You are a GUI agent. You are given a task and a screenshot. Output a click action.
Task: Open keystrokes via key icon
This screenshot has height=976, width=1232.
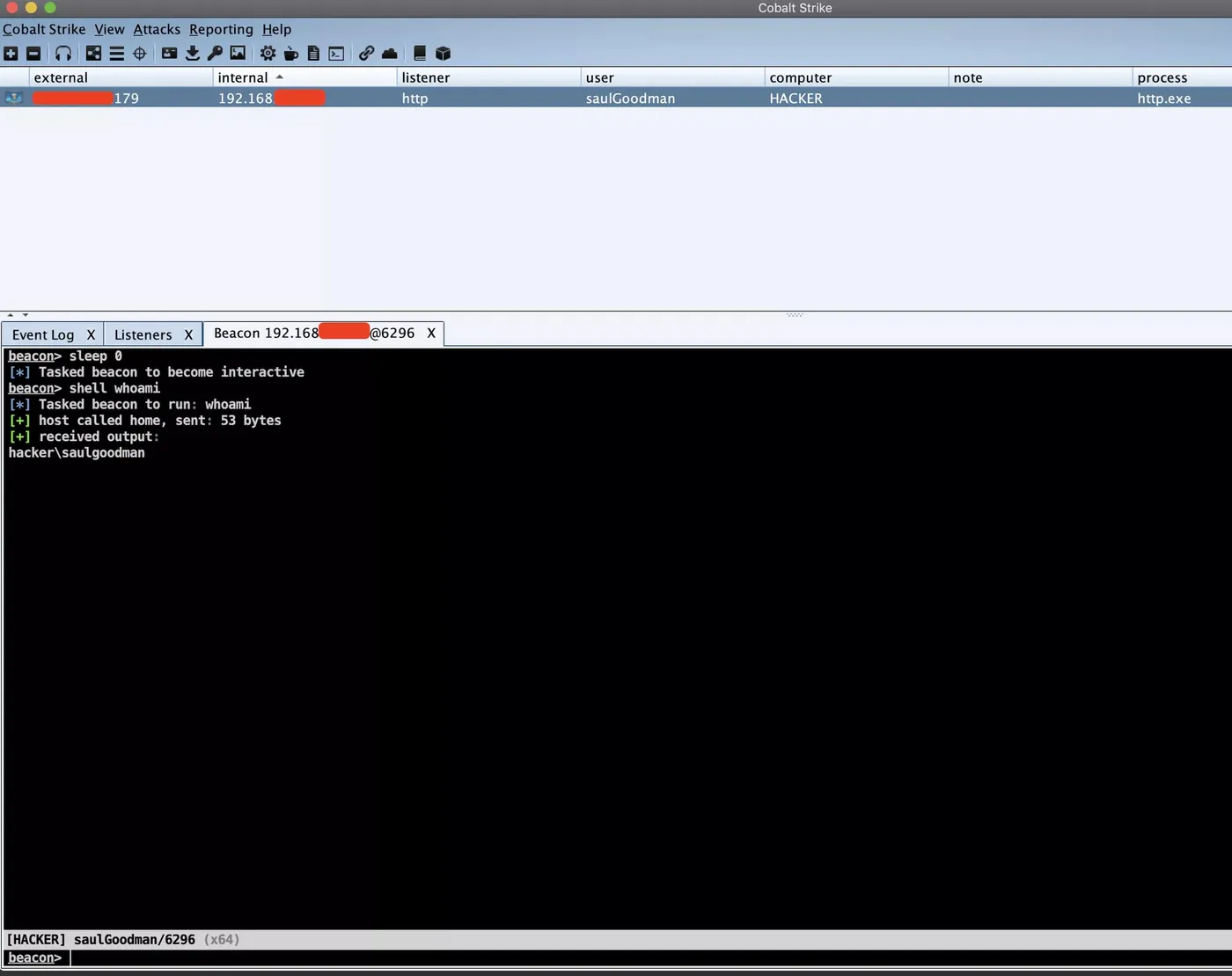point(215,54)
